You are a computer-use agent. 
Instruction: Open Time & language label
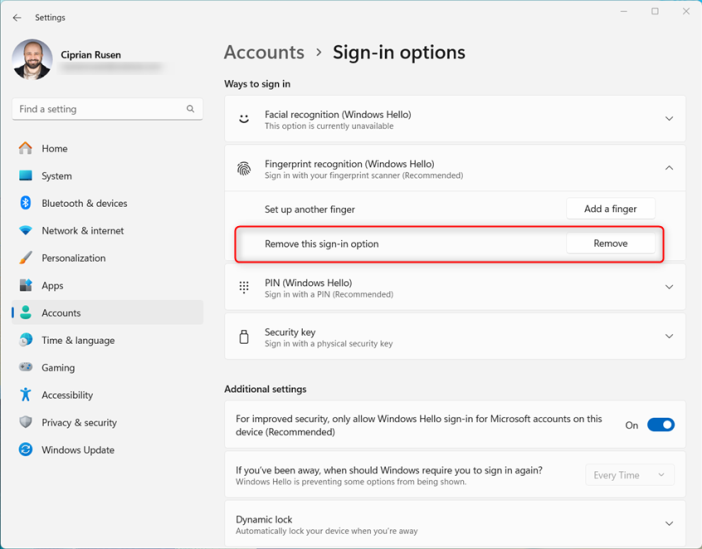(78, 340)
